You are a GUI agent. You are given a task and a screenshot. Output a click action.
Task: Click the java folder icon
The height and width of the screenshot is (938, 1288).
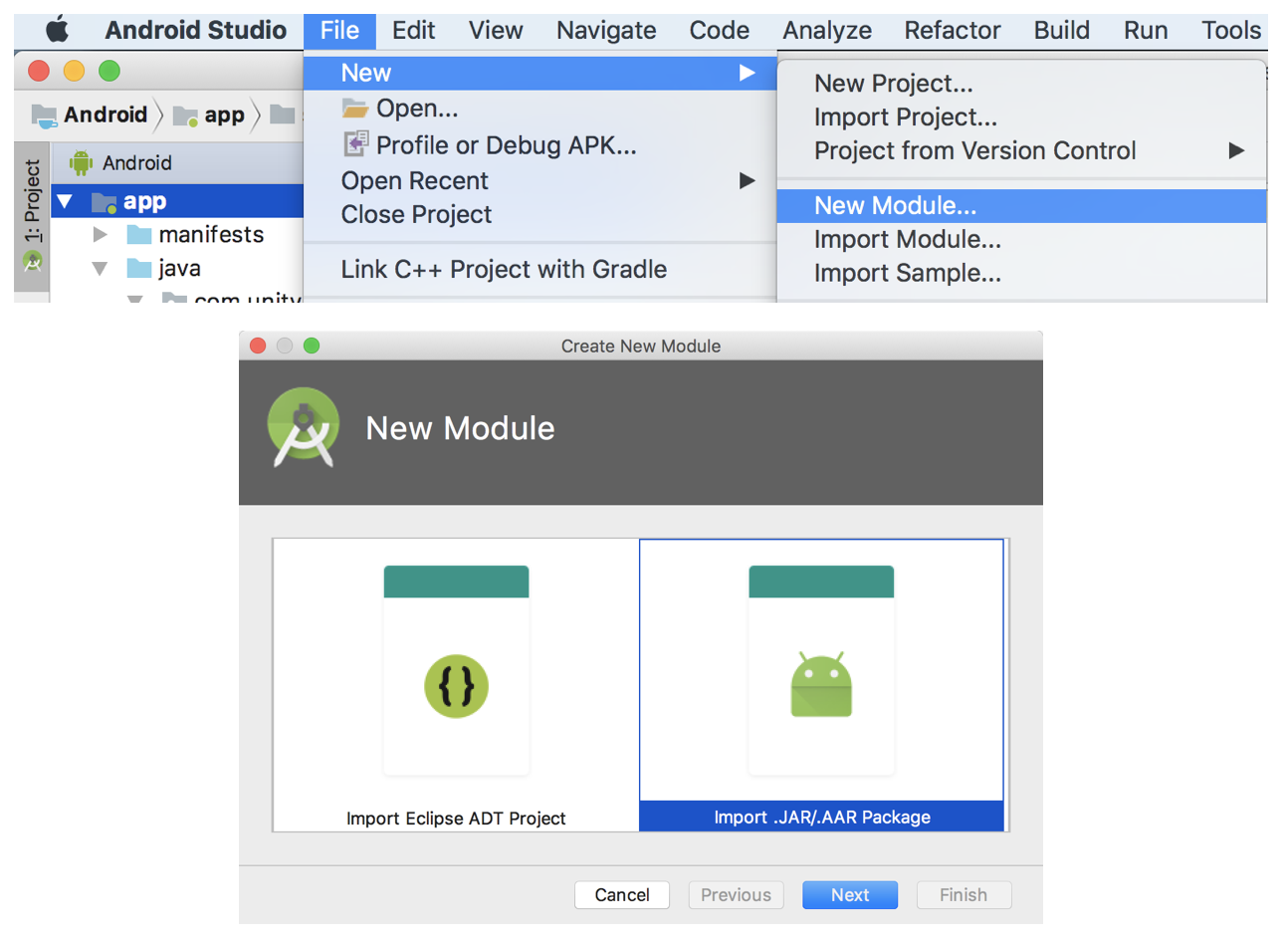coord(139,268)
